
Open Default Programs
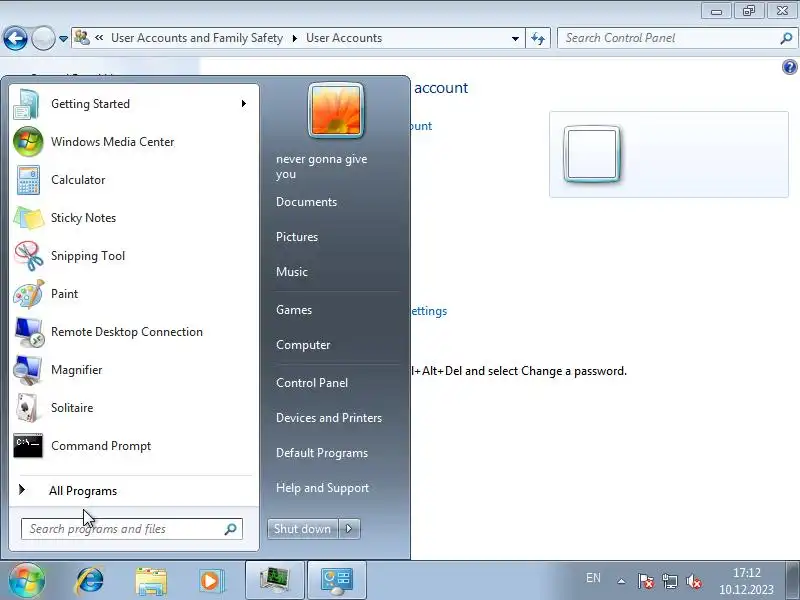coord(321,453)
